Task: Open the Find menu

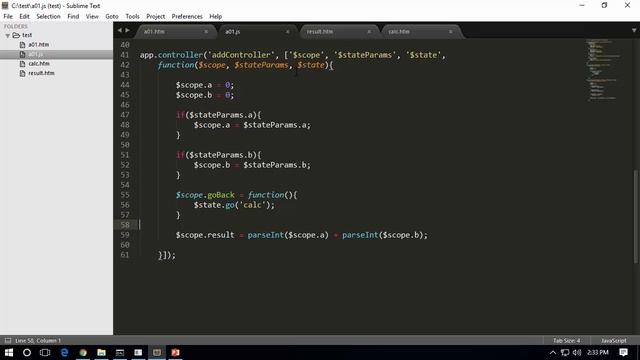Action: (x=73, y=16)
